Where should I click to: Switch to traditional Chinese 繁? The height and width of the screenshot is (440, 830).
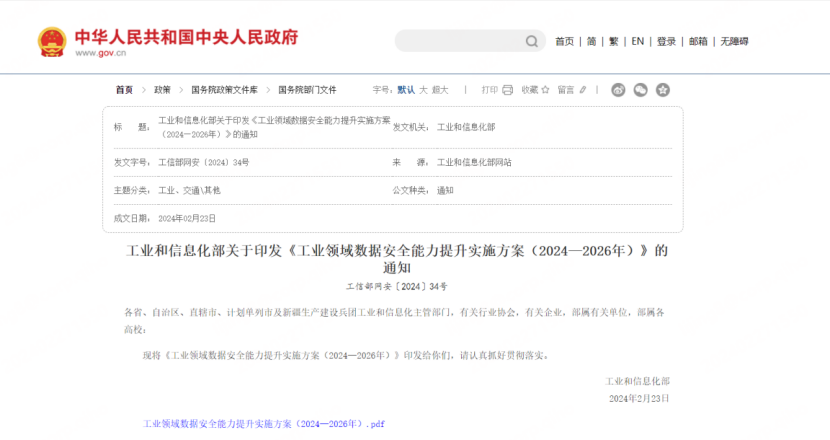tap(614, 41)
